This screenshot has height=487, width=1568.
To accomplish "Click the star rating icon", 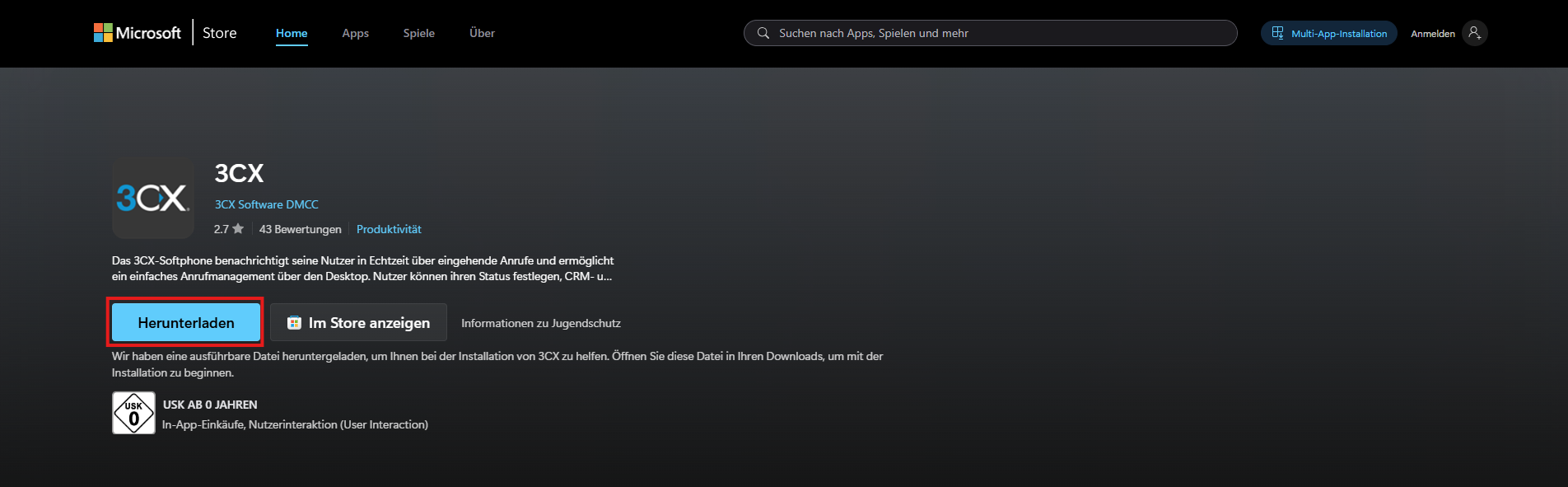I will (x=238, y=229).
